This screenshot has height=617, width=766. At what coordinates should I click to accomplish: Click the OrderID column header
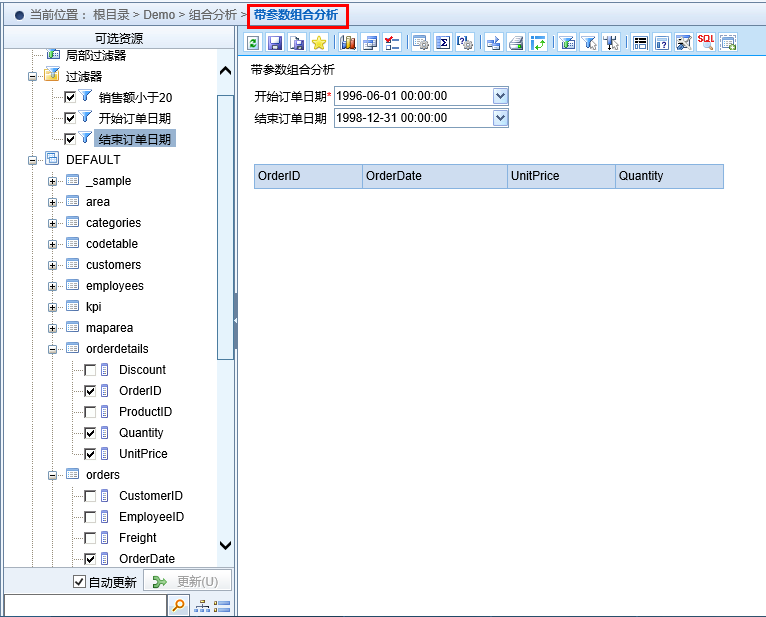[x=308, y=176]
